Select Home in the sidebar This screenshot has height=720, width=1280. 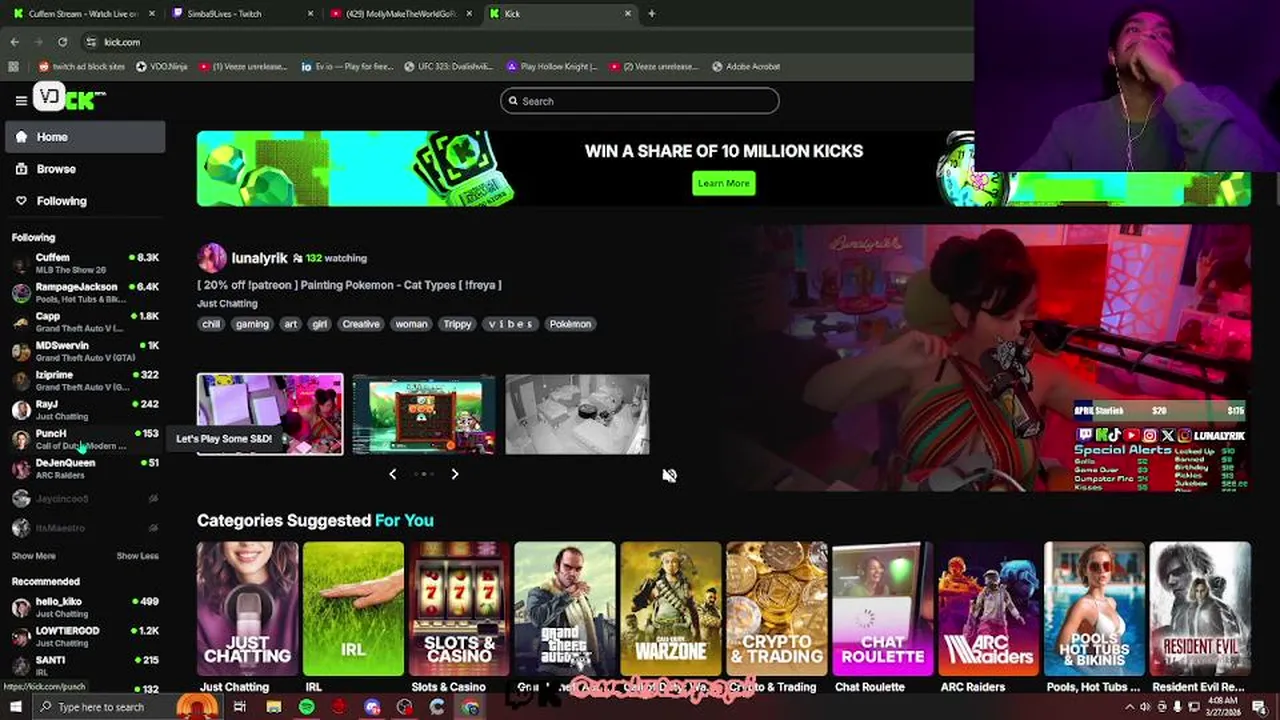coord(85,137)
